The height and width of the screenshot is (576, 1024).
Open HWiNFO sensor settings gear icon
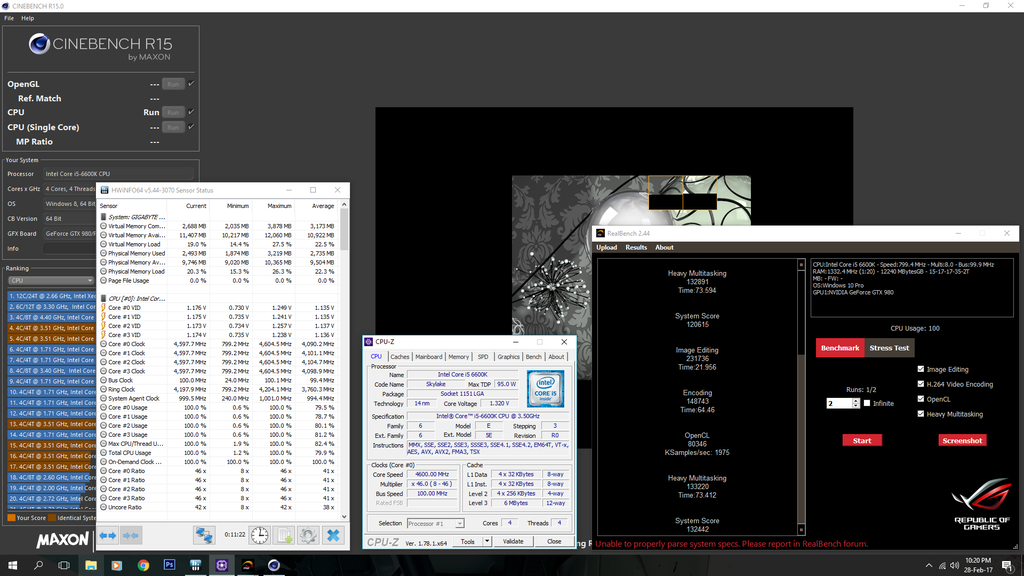308,535
